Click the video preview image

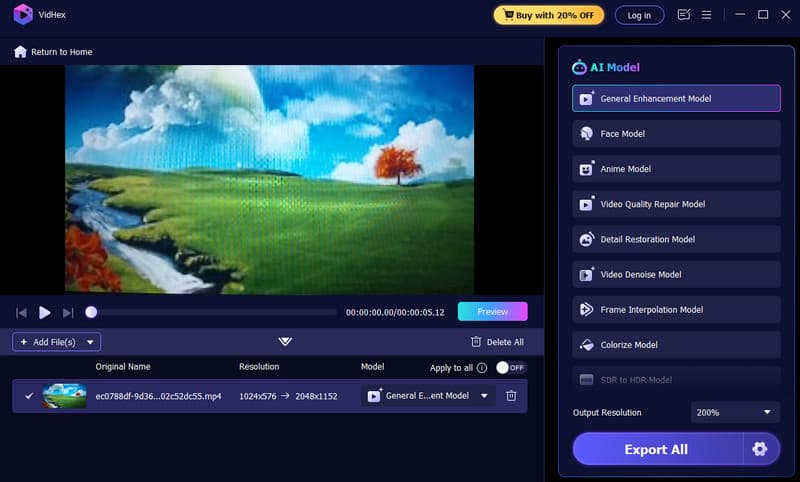(269, 179)
